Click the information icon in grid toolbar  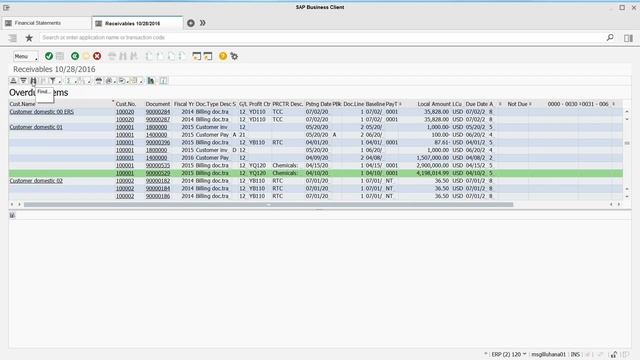click(x=163, y=81)
